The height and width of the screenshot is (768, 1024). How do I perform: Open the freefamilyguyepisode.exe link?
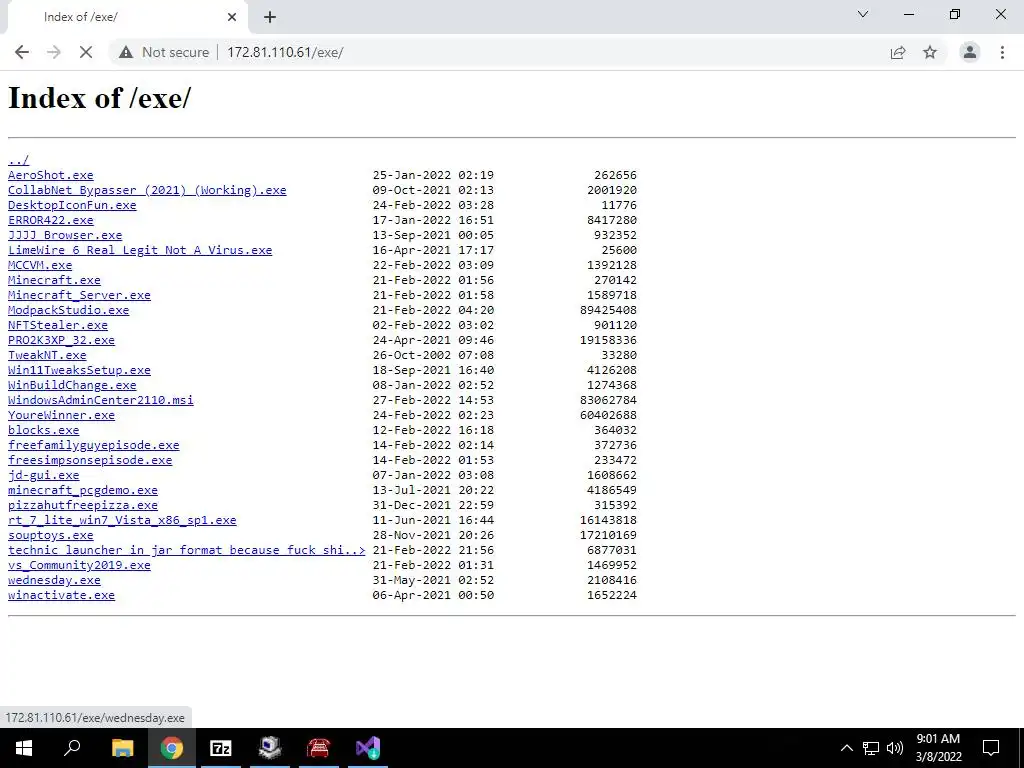click(93, 445)
